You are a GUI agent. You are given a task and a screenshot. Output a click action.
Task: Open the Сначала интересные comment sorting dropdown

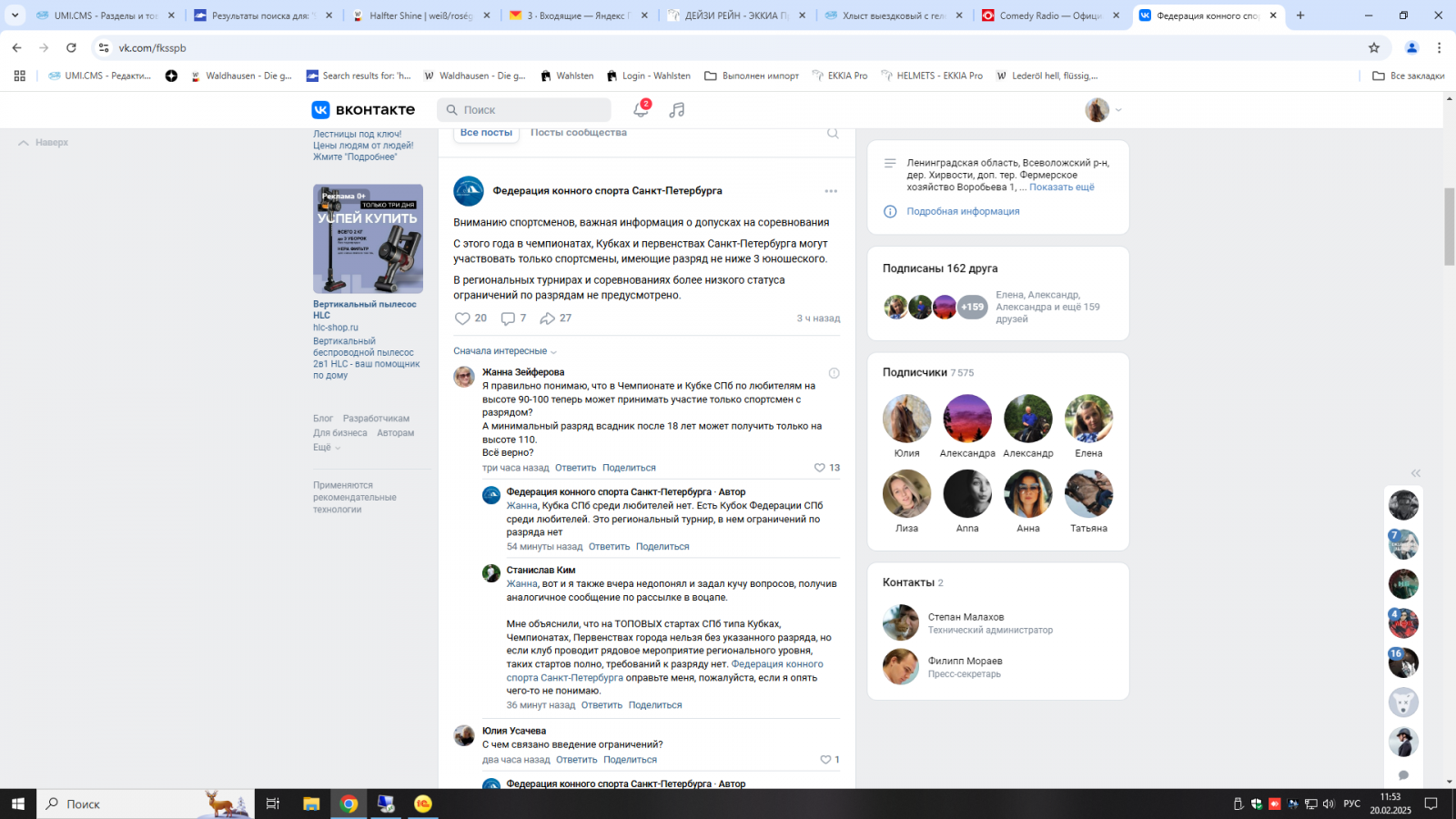click(x=505, y=351)
